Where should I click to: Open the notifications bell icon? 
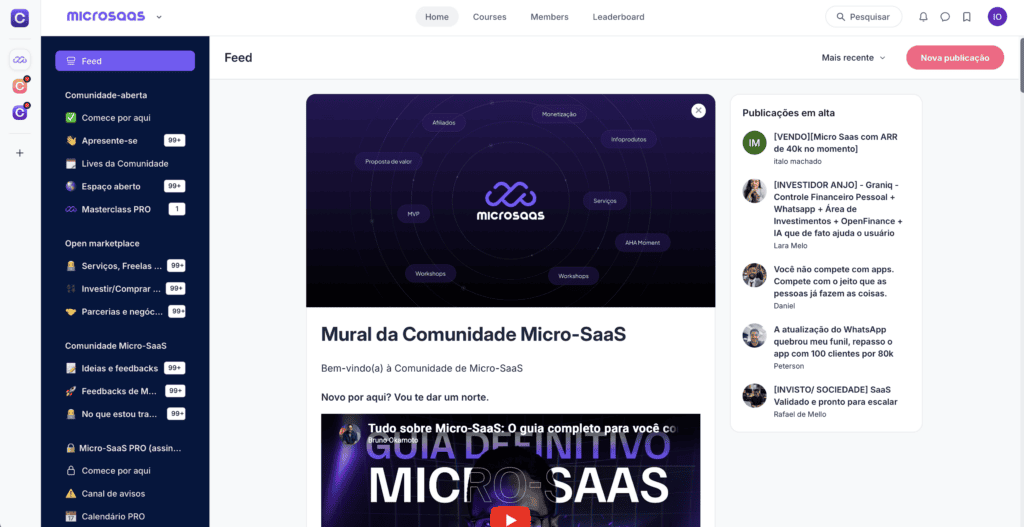point(923,17)
